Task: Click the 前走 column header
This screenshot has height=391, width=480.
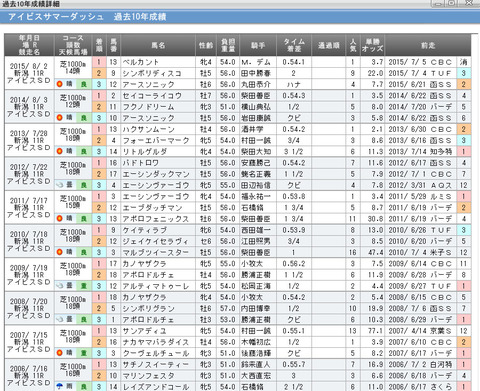Action: [x=428, y=45]
